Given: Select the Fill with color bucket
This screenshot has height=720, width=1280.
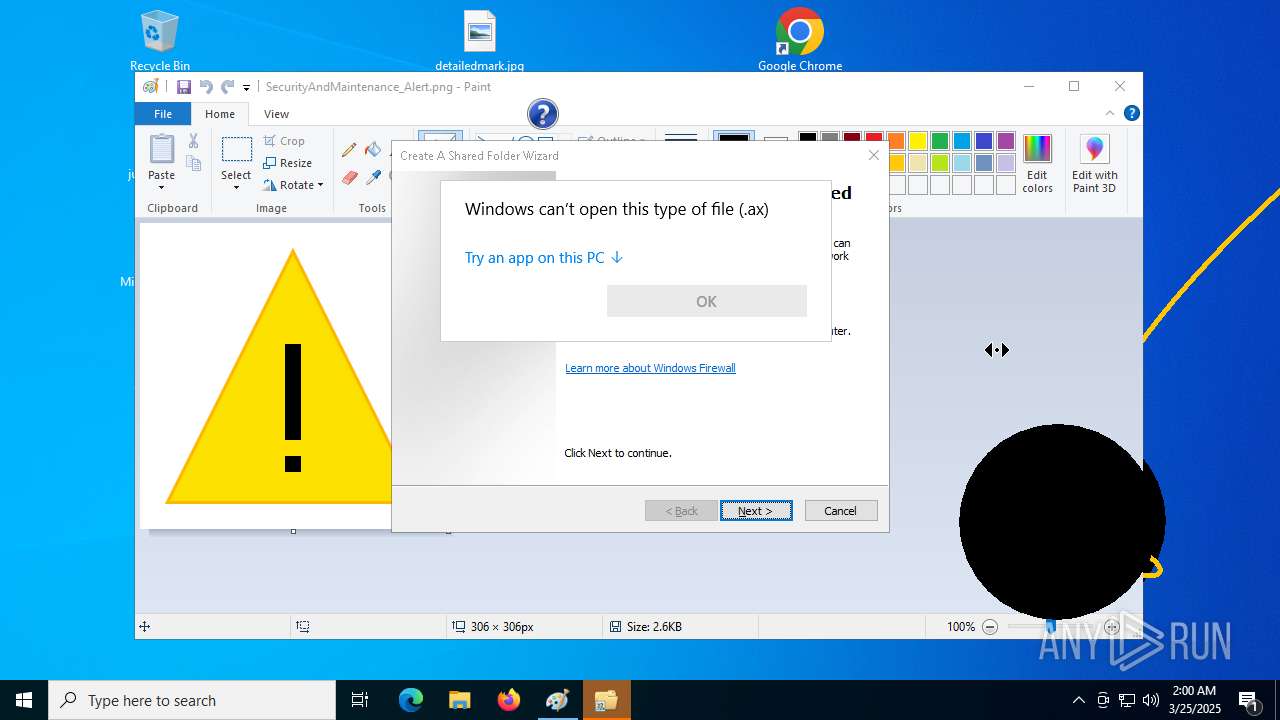Looking at the screenshot, I should click(373, 150).
